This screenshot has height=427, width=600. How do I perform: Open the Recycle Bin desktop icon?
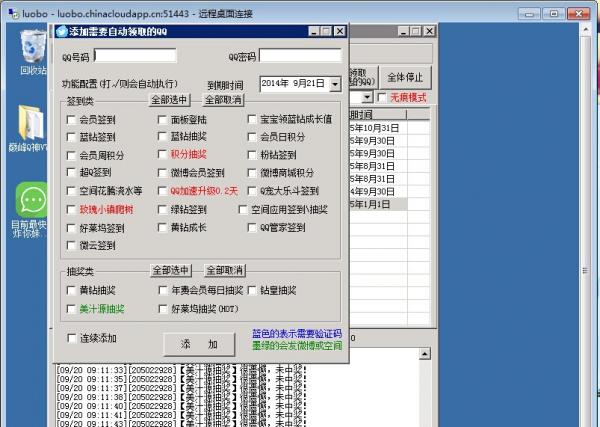pos(33,48)
